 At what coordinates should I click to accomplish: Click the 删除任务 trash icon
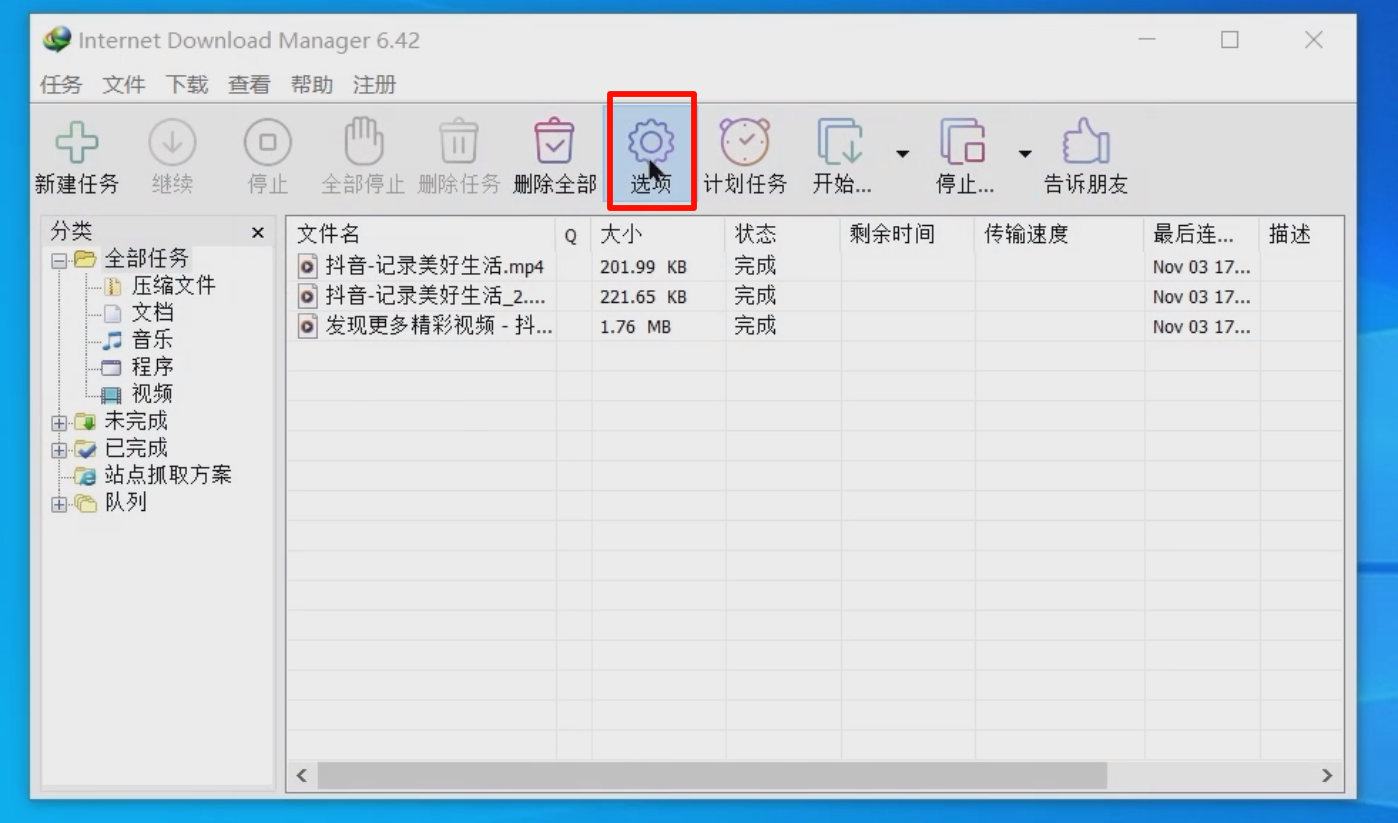[459, 142]
